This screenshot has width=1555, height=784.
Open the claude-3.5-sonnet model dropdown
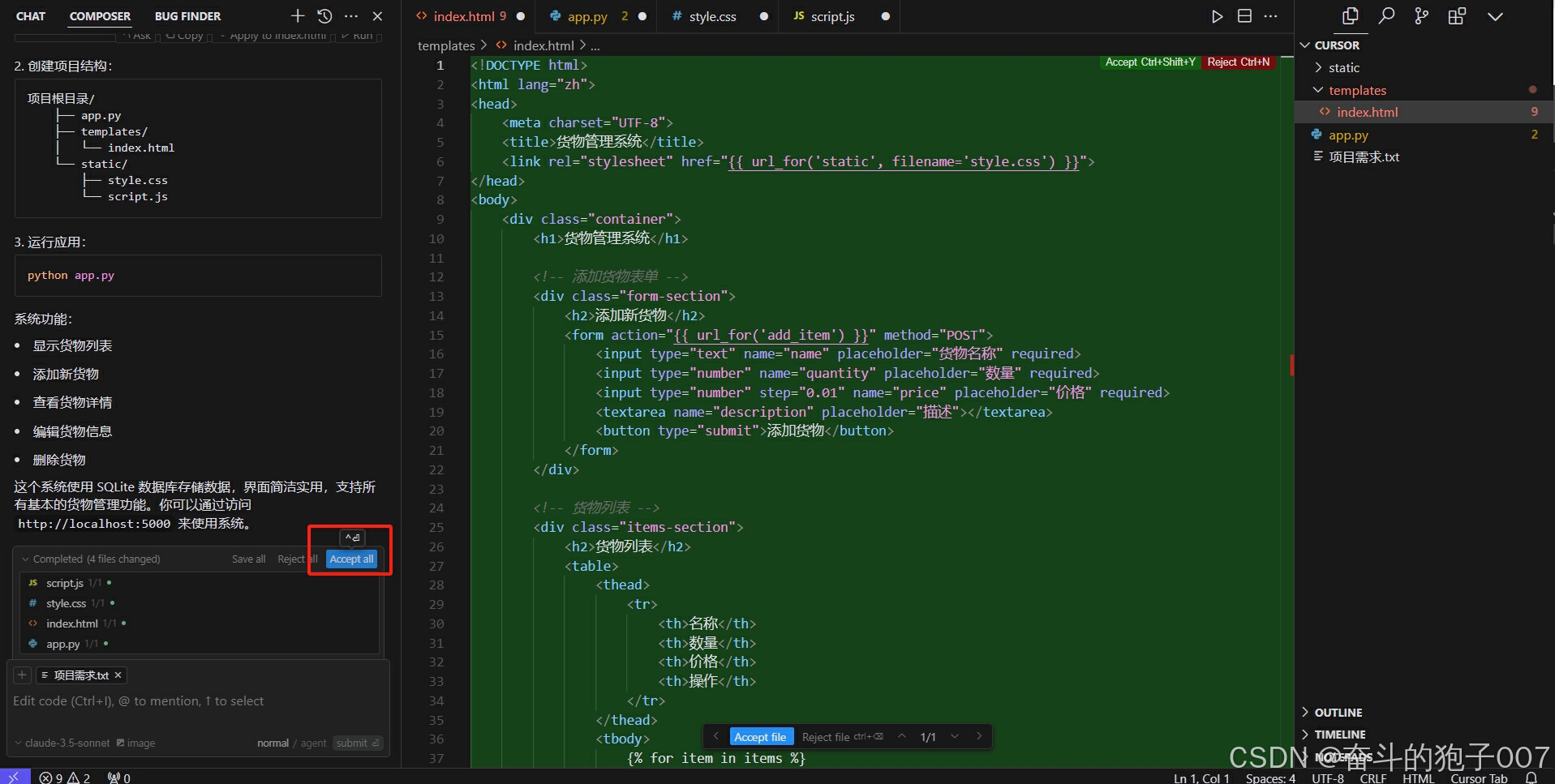coord(62,743)
